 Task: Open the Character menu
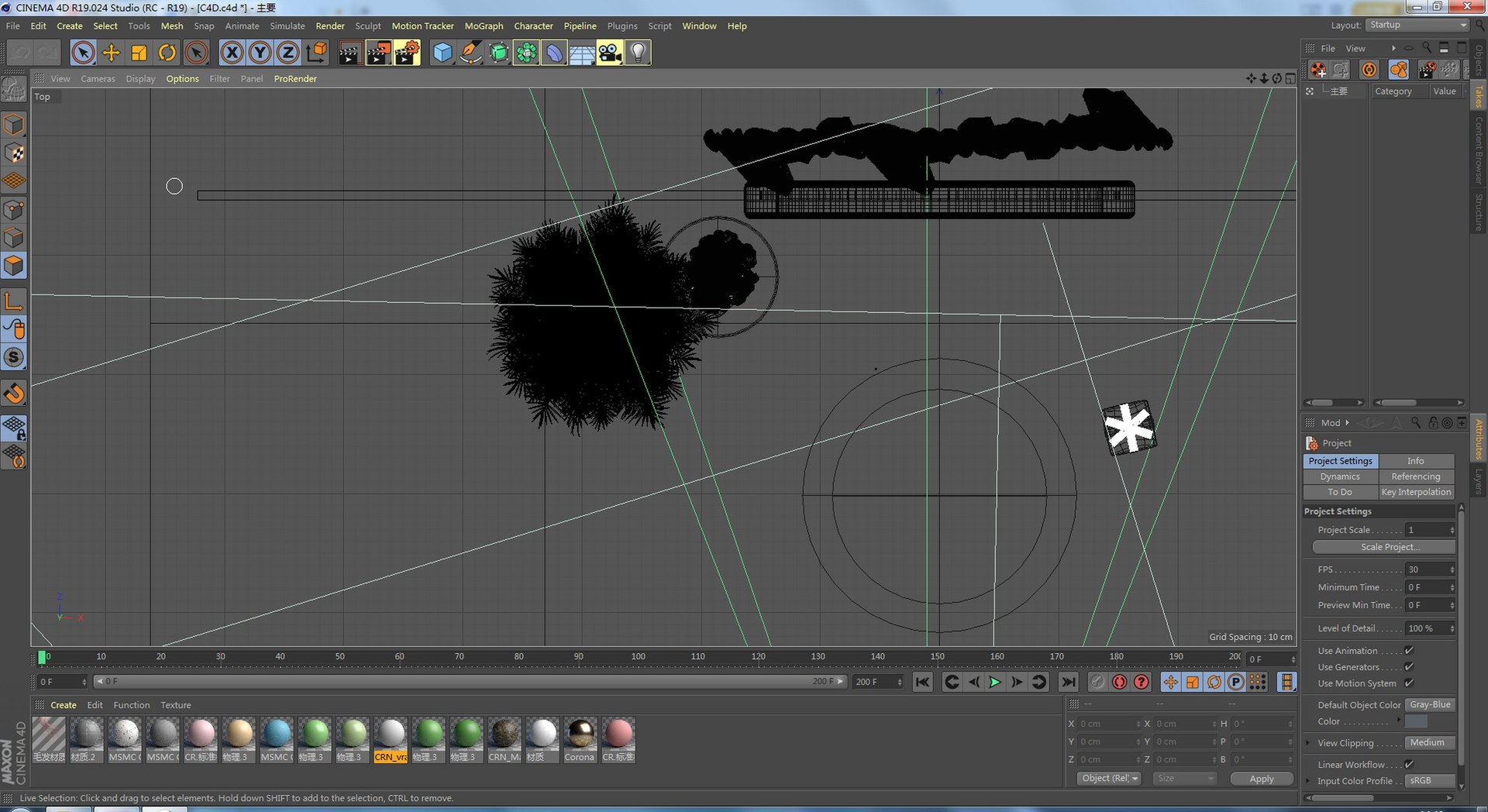(533, 26)
